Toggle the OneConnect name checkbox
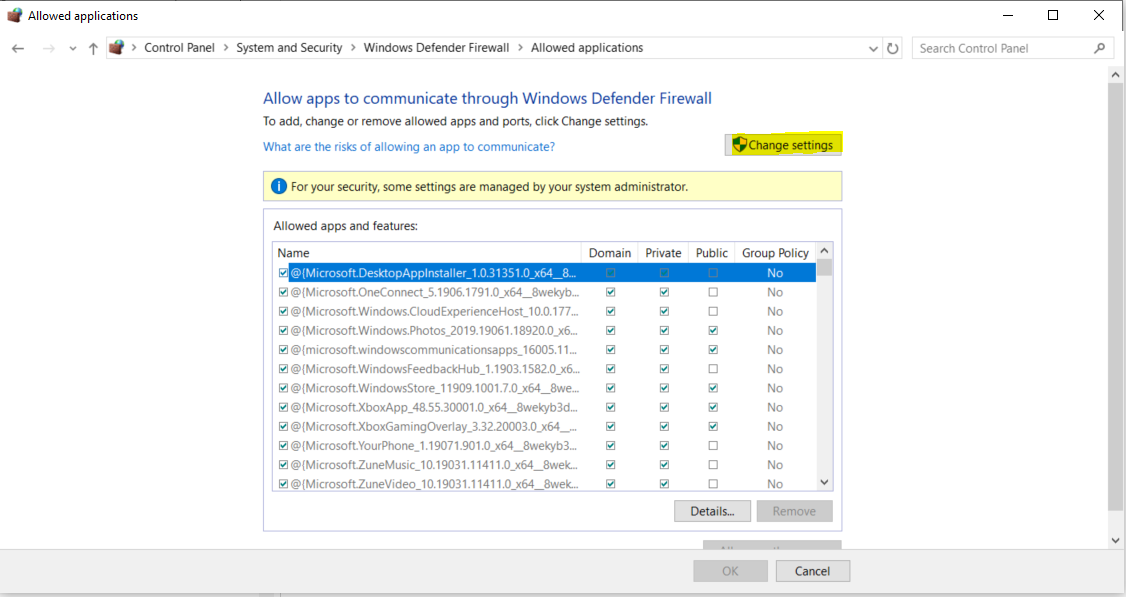Viewport: 1126px width, 597px height. click(283, 292)
